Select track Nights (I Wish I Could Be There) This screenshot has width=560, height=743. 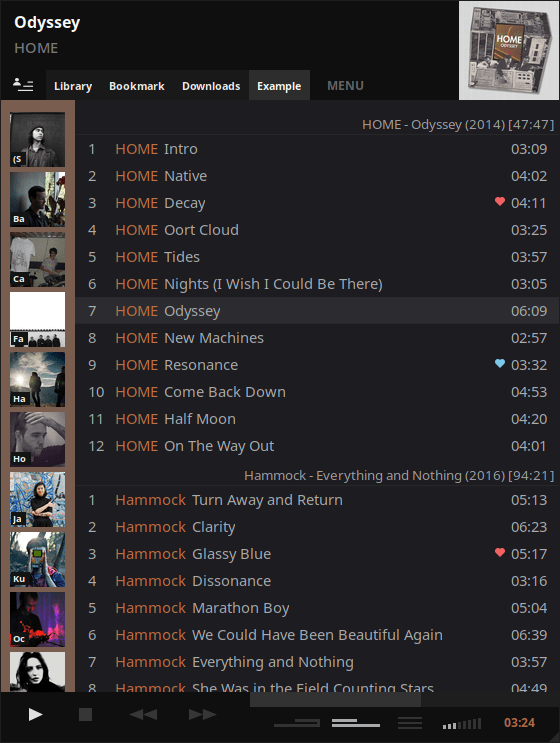[x=317, y=284]
